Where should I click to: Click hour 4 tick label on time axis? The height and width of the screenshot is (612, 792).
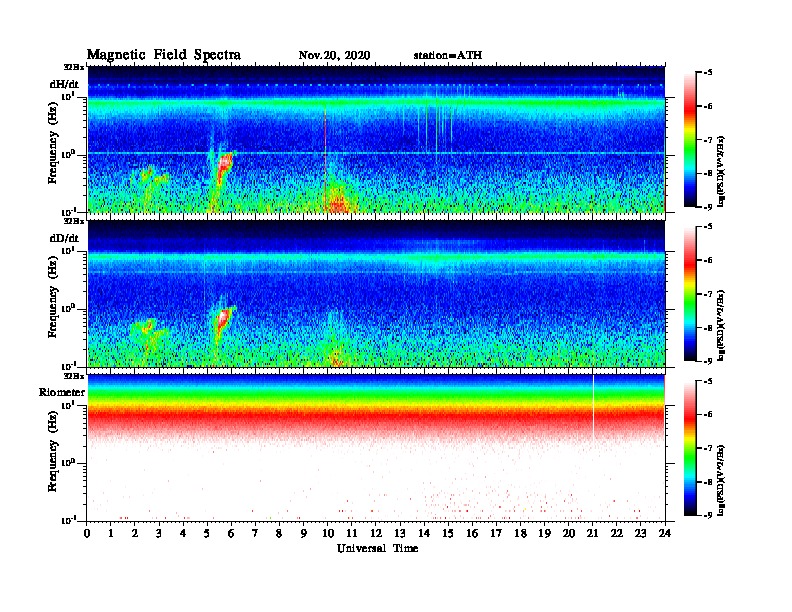coord(183,533)
